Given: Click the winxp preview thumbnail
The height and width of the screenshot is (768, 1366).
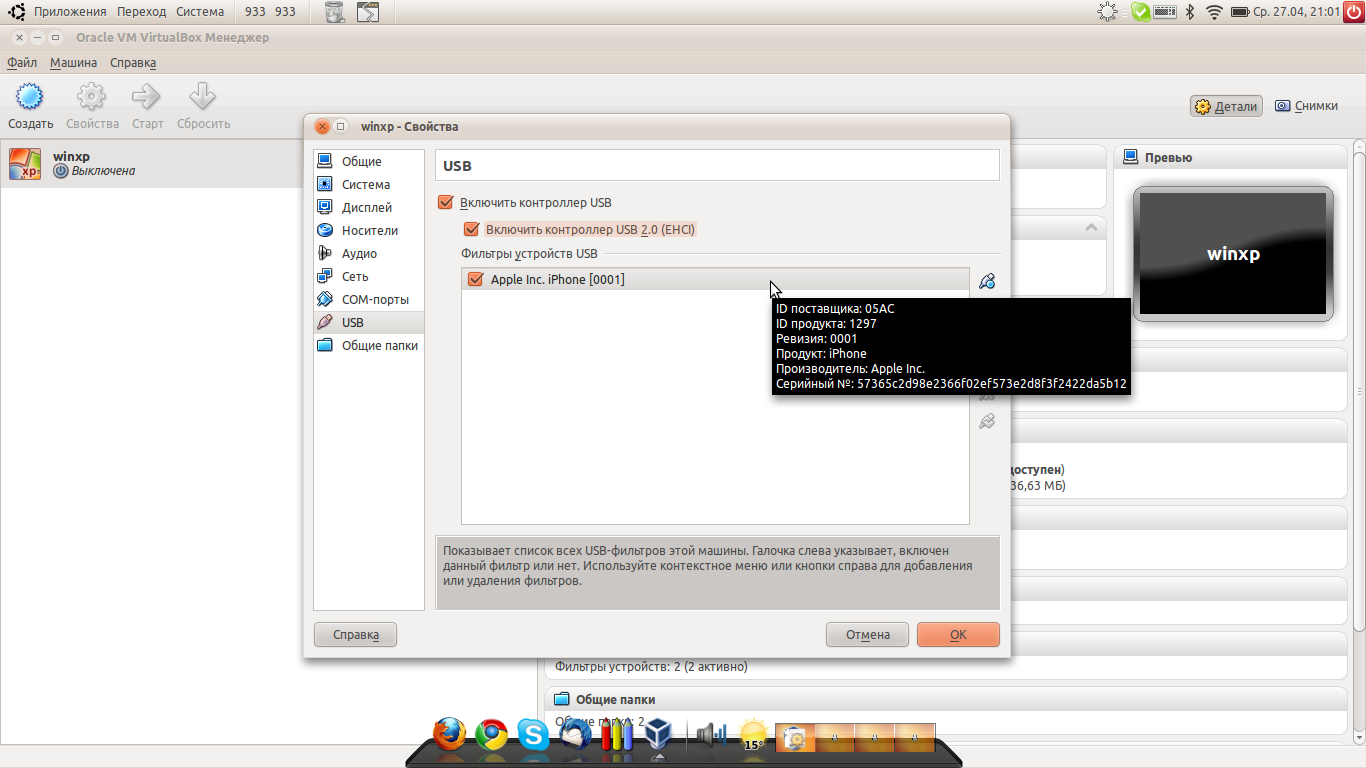Looking at the screenshot, I should pos(1233,254).
